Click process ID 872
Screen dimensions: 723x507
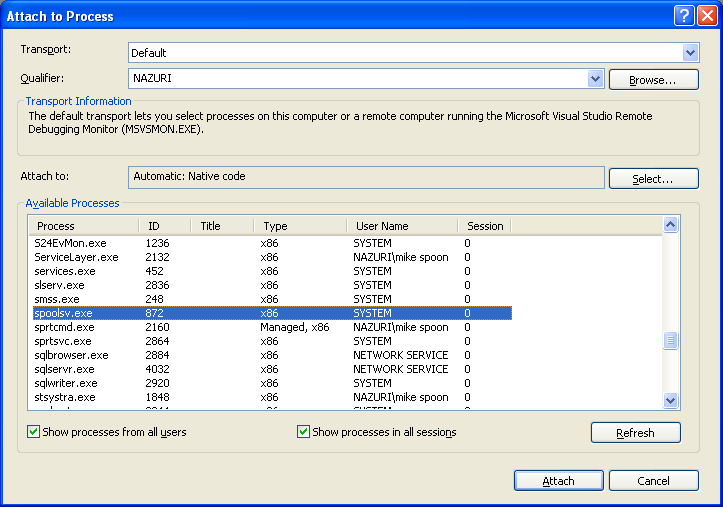(x=154, y=313)
